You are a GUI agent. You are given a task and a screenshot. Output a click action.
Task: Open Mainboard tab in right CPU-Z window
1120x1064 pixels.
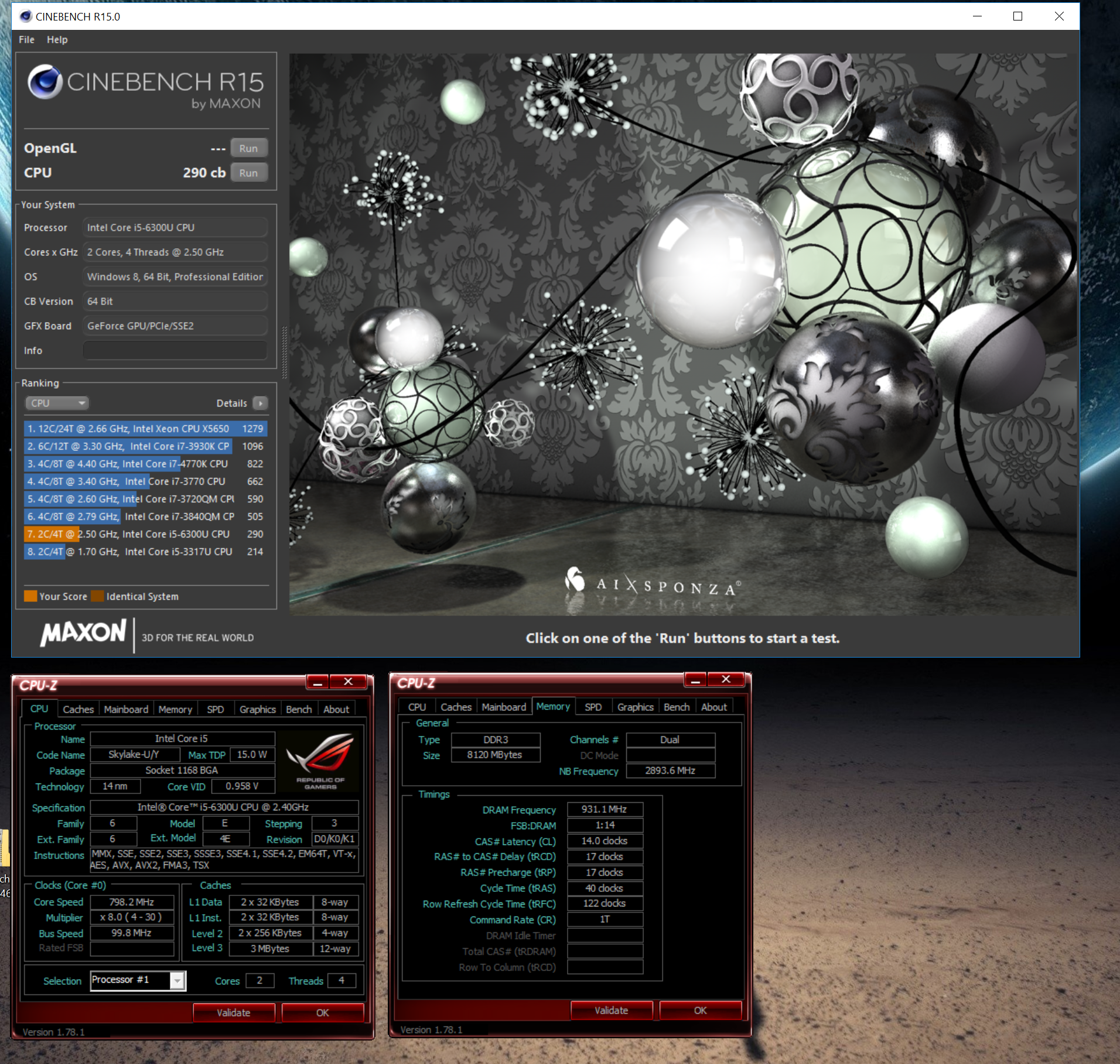coord(504,707)
